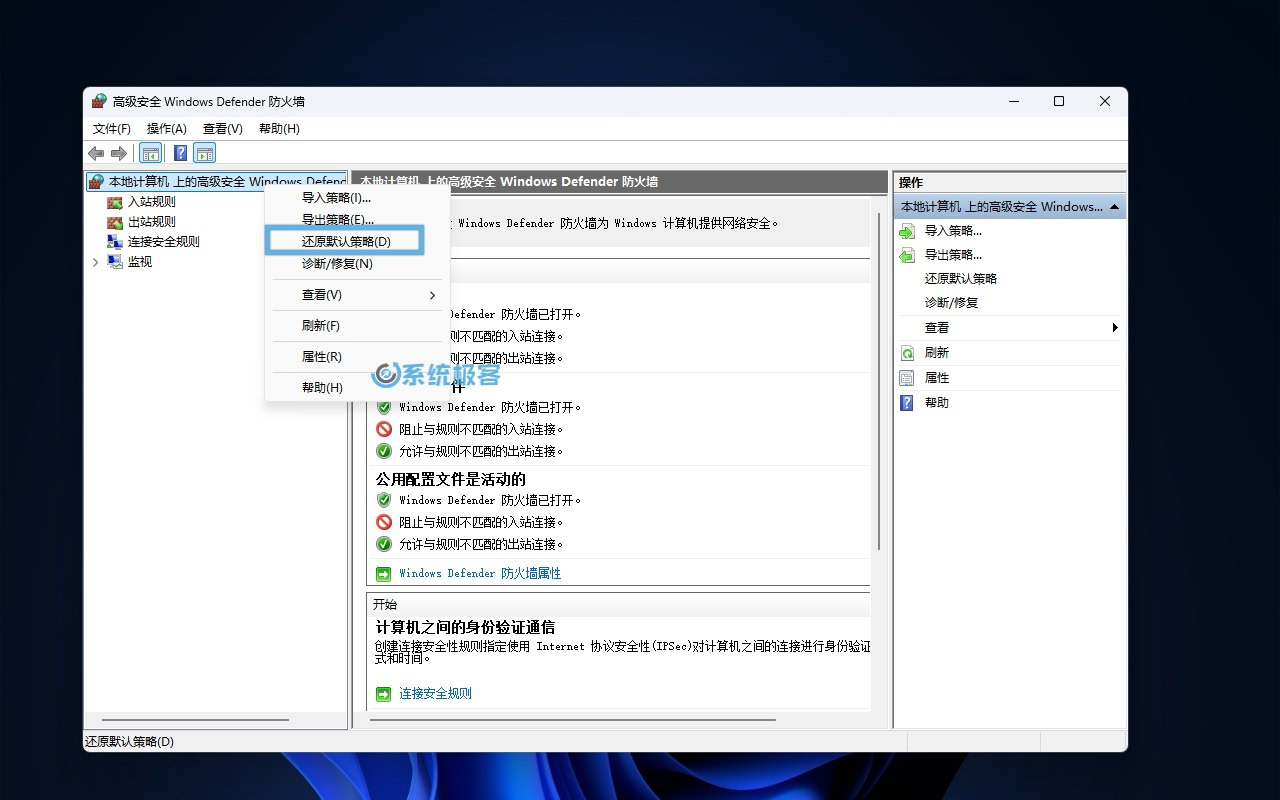
Task: Toggle the show/hide action pane toolbar icon
Action: pos(204,152)
